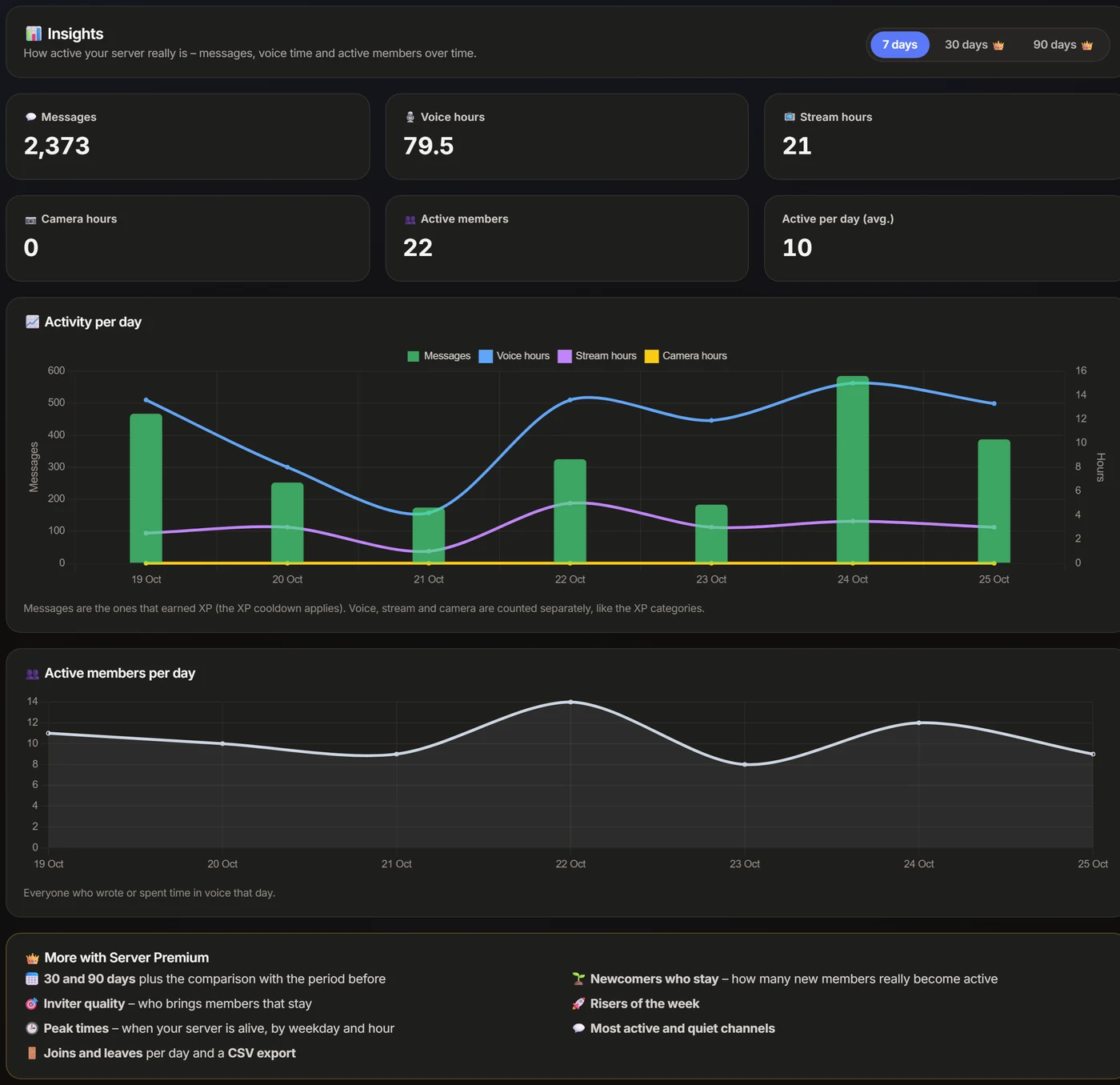Click the Active members value 22
Image resolution: width=1120 pixels, height=1085 pixels.
pos(418,248)
